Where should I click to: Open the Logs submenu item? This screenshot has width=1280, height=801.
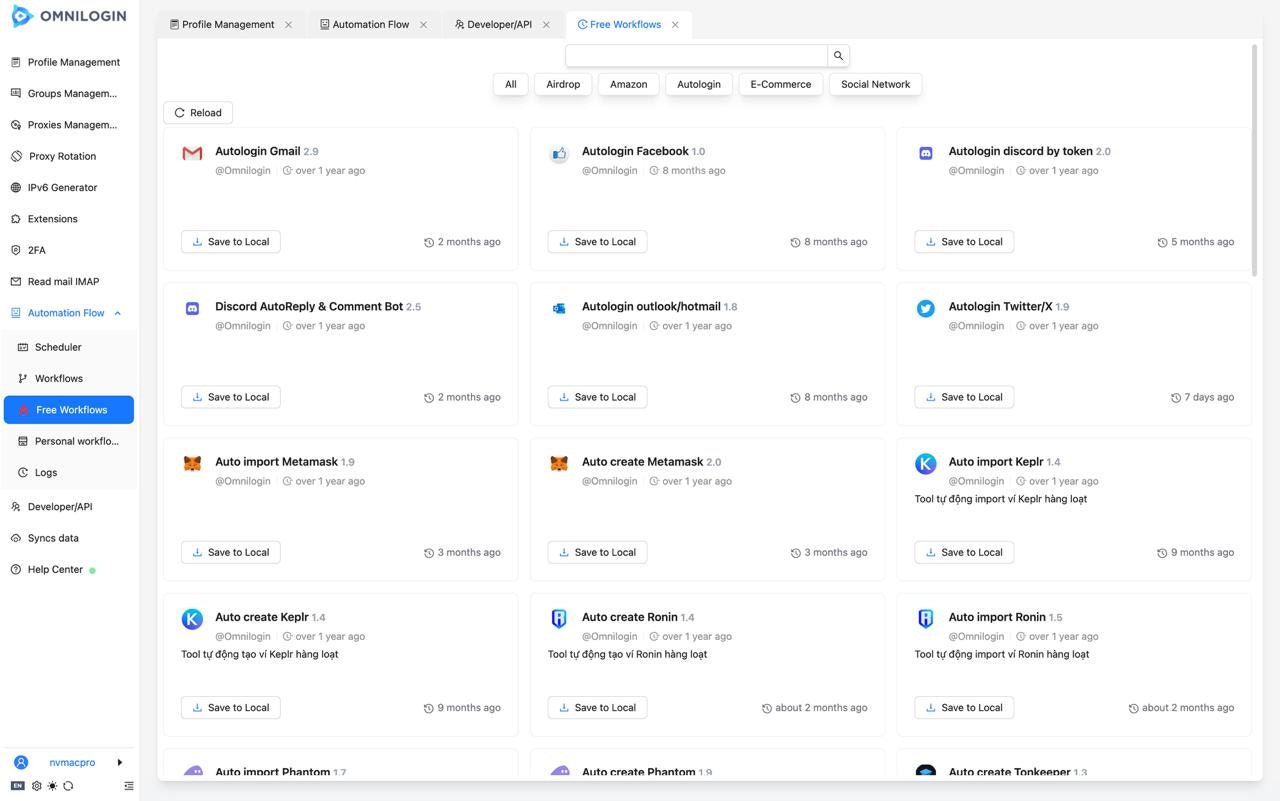click(x=69, y=473)
